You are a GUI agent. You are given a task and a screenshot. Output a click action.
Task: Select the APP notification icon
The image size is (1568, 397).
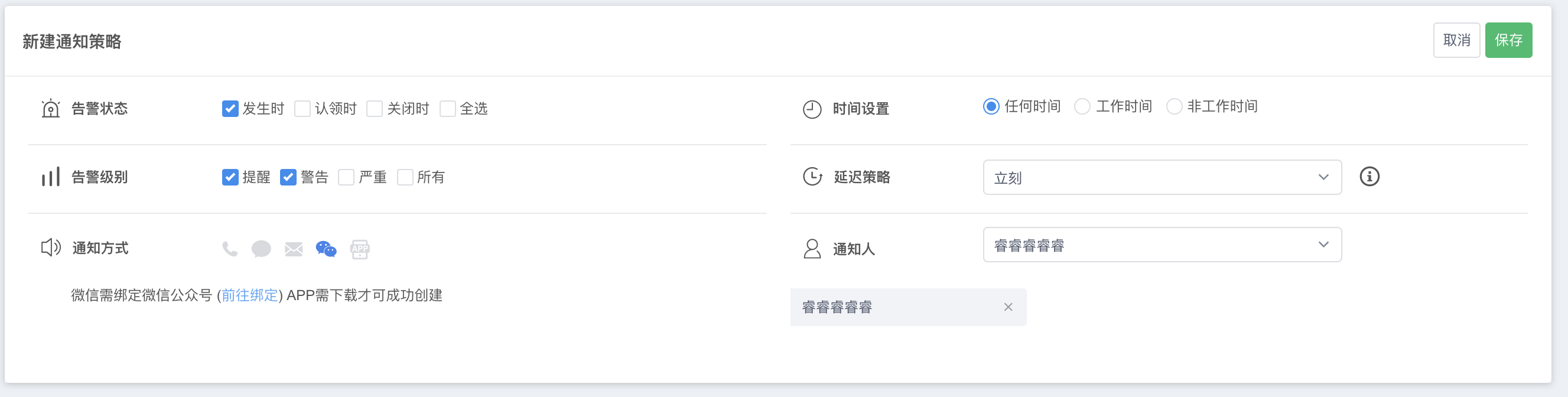coord(359,249)
